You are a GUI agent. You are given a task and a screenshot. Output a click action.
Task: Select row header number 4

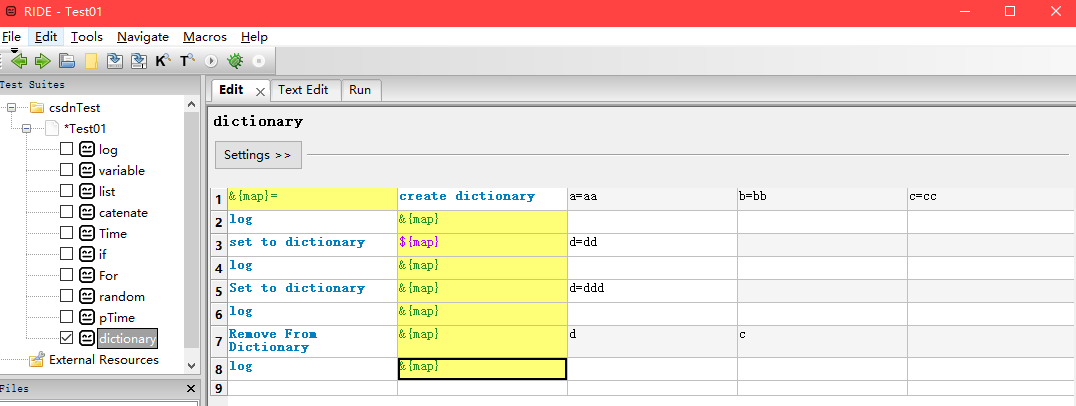[x=218, y=268]
